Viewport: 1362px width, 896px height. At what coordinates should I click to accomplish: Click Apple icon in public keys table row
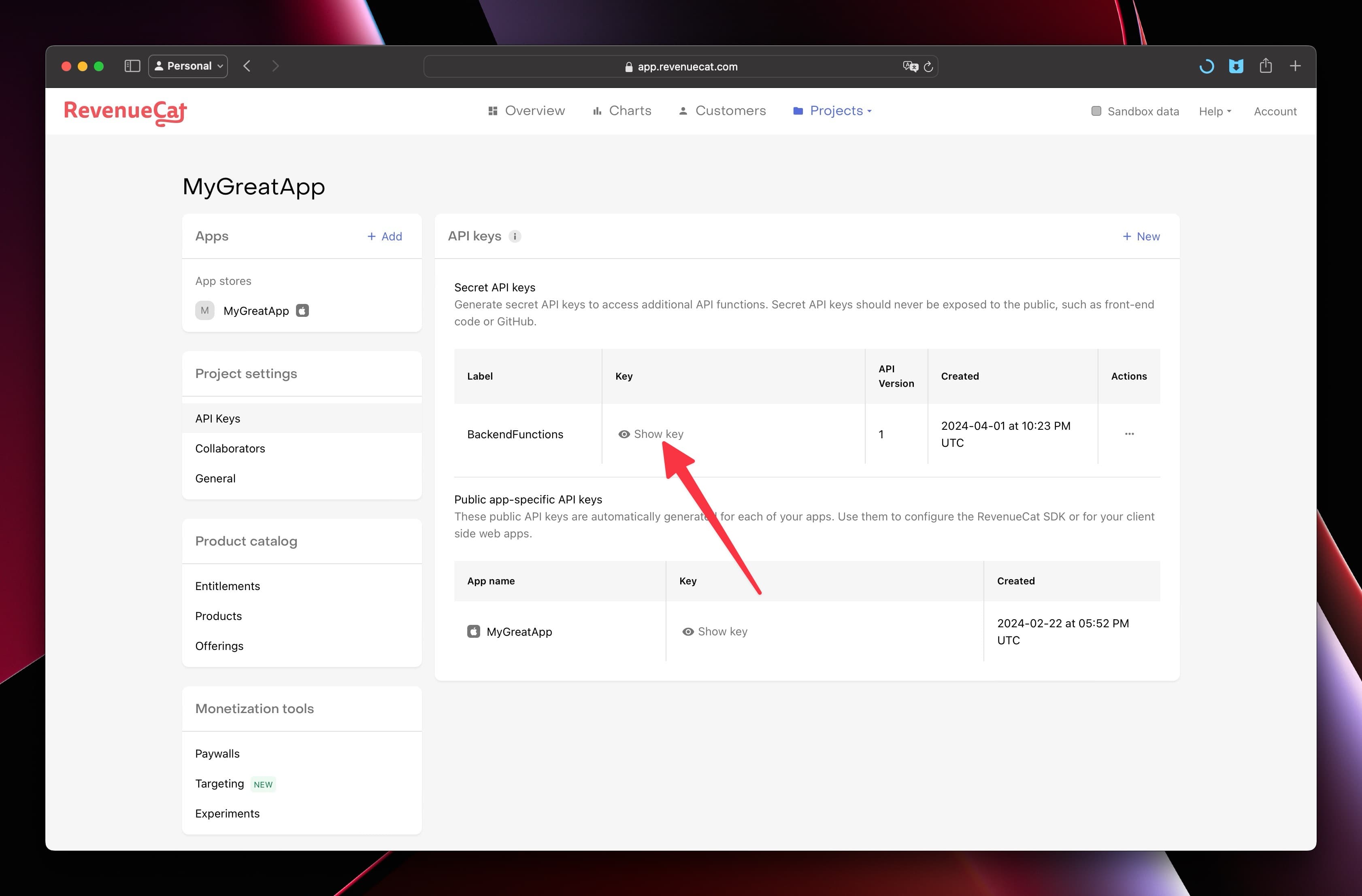[473, 631]
